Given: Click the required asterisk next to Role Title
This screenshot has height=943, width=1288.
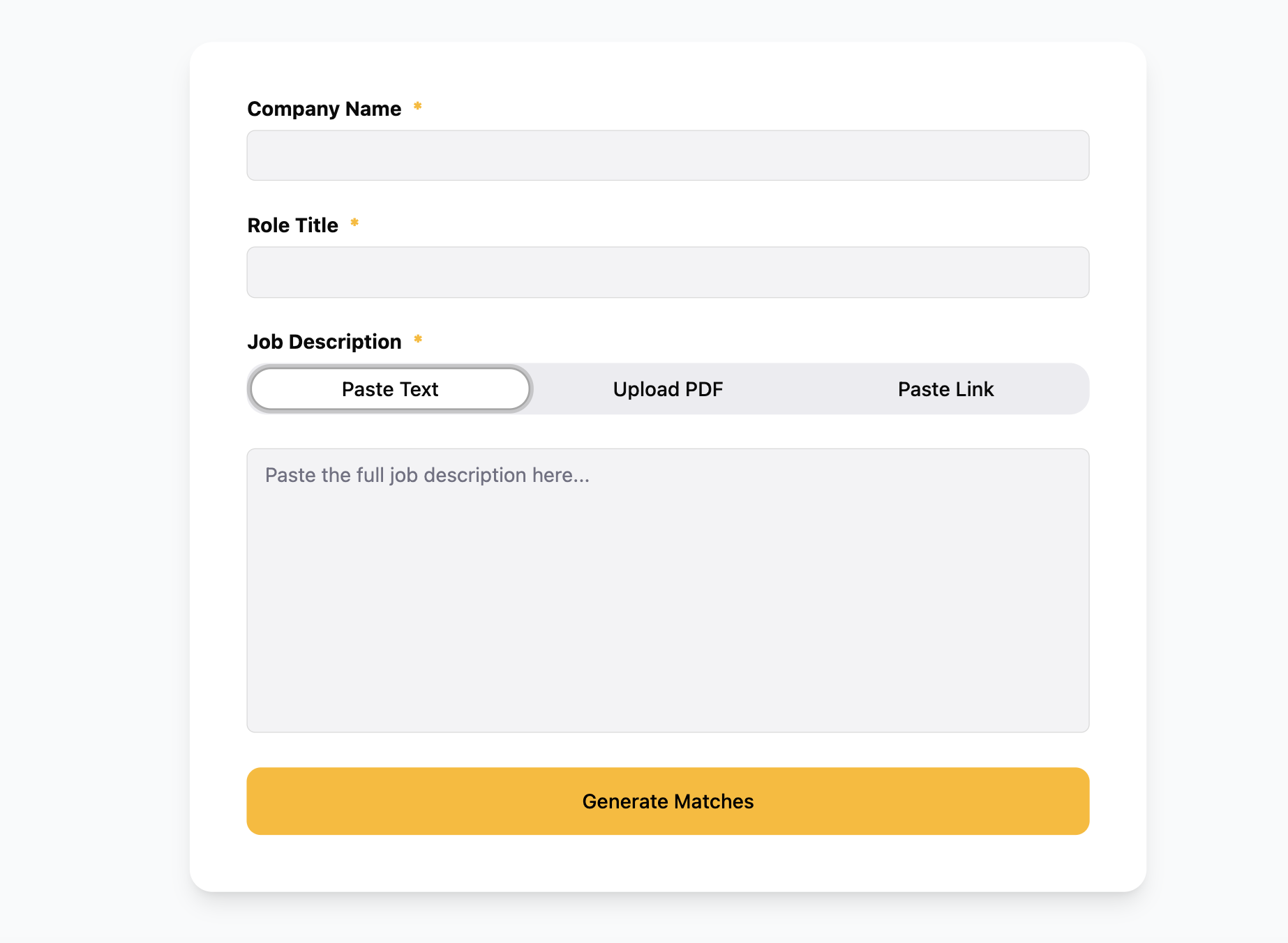Looking at the screenshot, I should coord(354,224).
